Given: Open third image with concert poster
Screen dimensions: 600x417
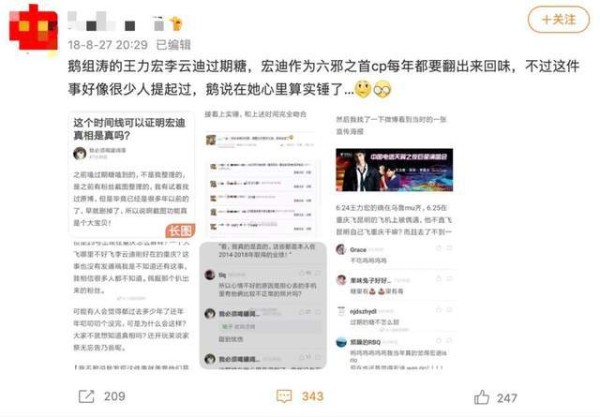Looking at the screenshot, I should pos(394,240).
